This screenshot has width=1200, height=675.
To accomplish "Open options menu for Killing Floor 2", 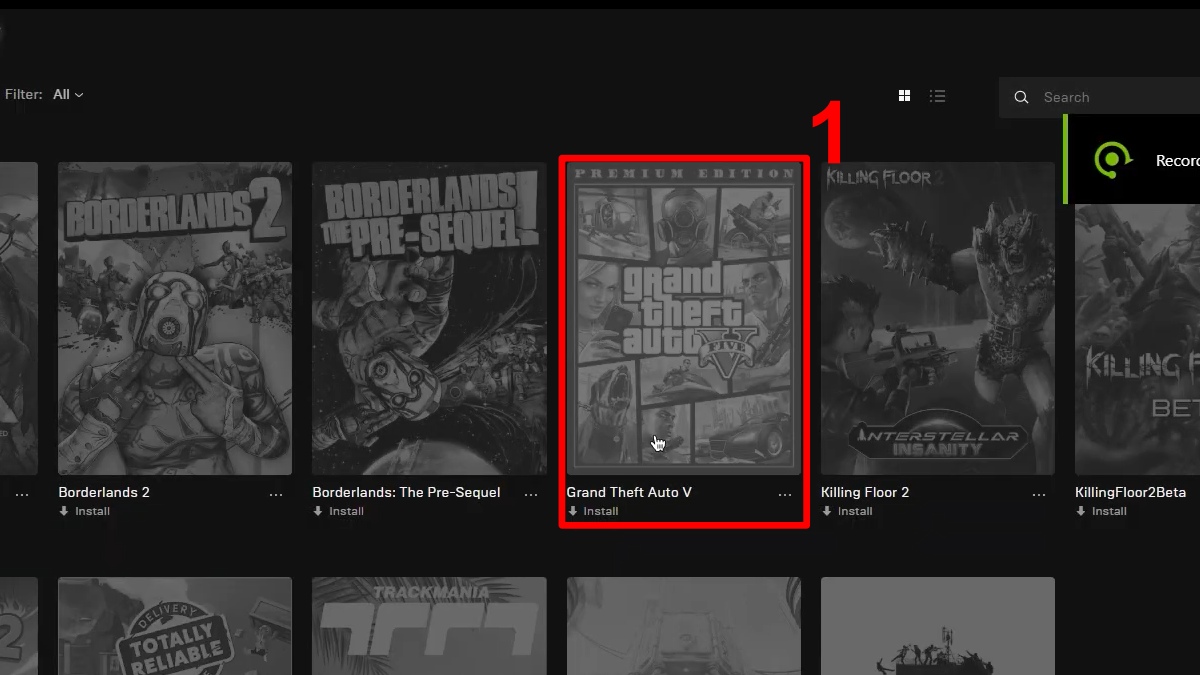I will pos(1039,494).
